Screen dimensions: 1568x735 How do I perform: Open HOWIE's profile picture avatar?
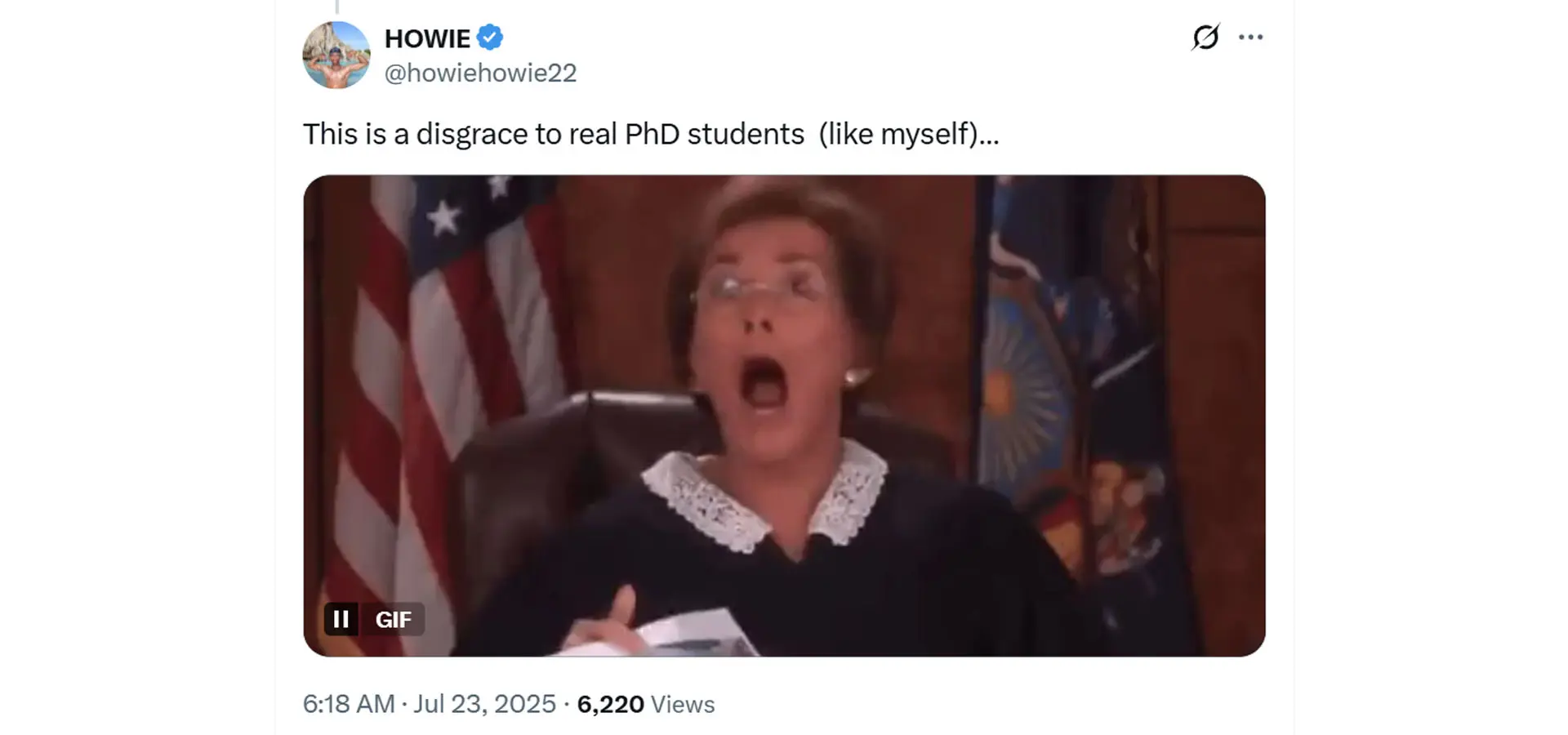336,55
